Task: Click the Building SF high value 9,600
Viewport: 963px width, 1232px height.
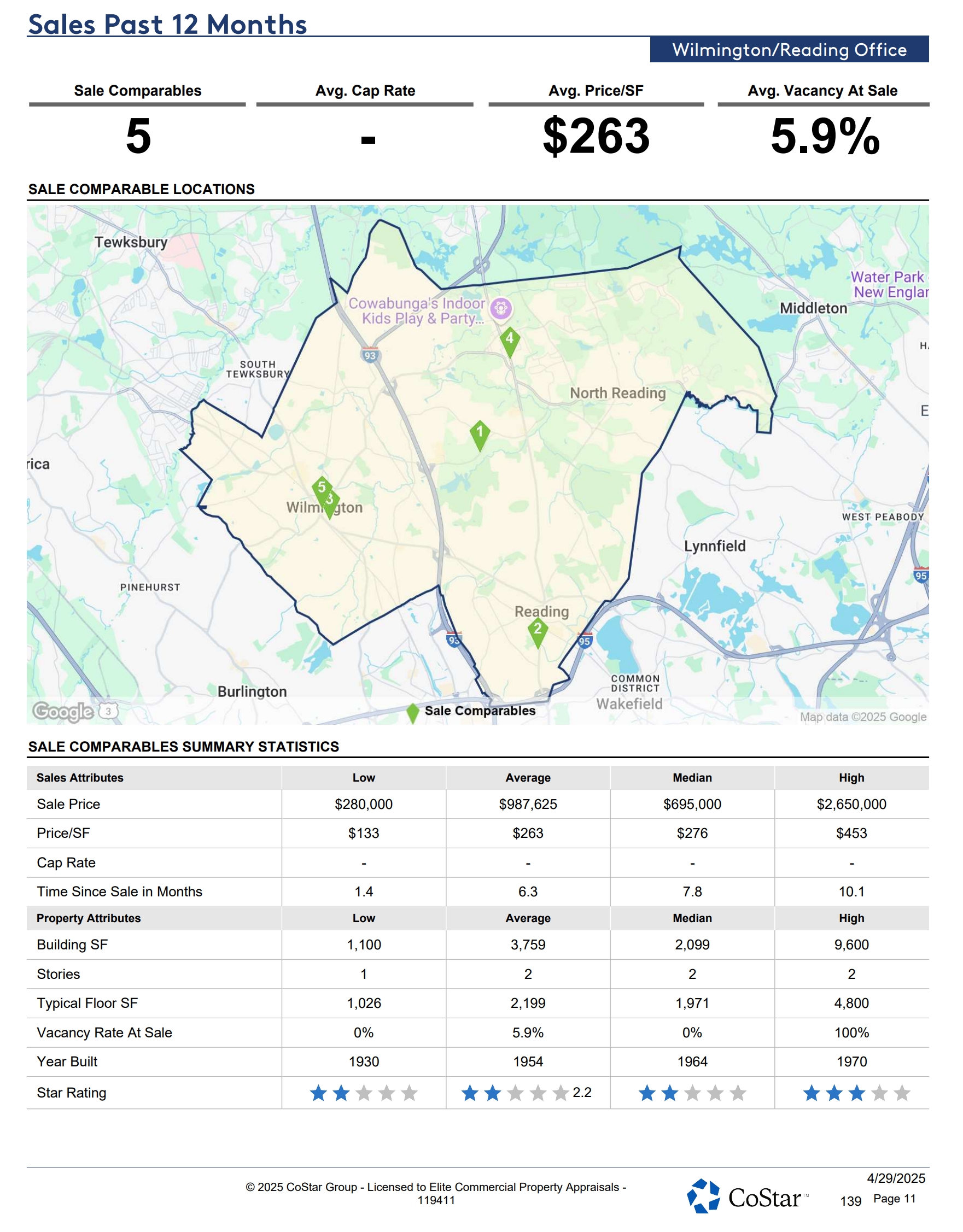Action: [851, 945]
